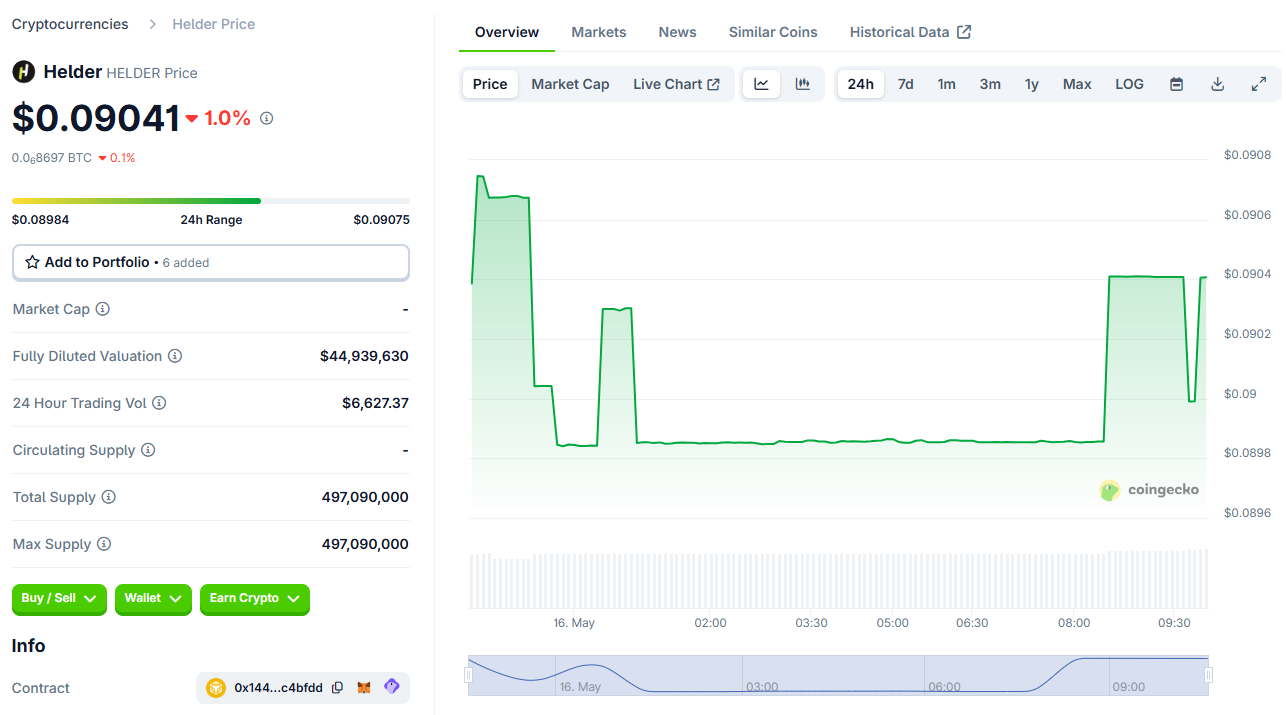Click the Fully Diluted Valuation $44,939,630

364,356
